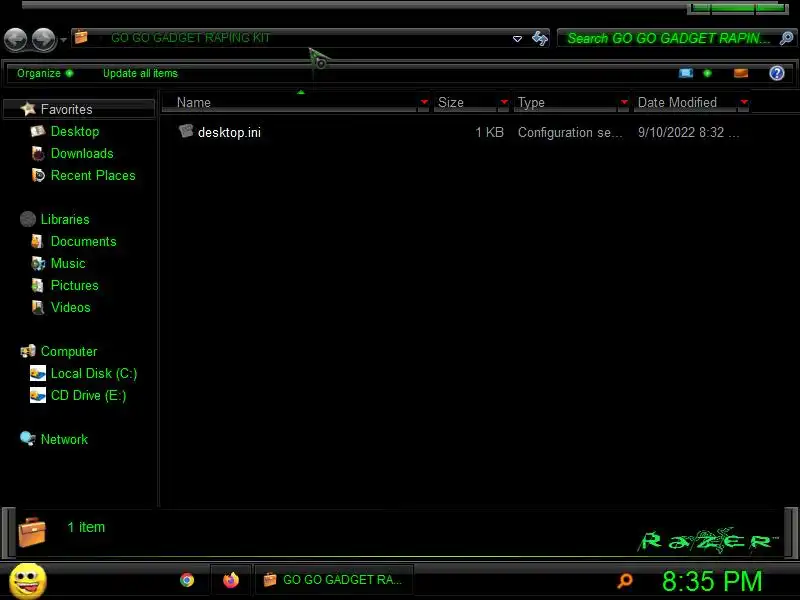Open the Organize menu
The width and height of the screenshot is (800, 600).
(45, 73)
